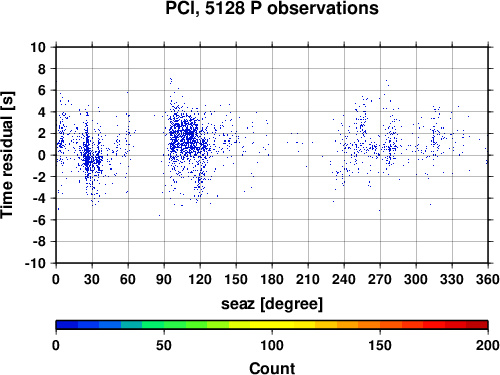Click the 'Time residual [s]' y-axis label
Screen dimensions: 500x375
[7, 155]
